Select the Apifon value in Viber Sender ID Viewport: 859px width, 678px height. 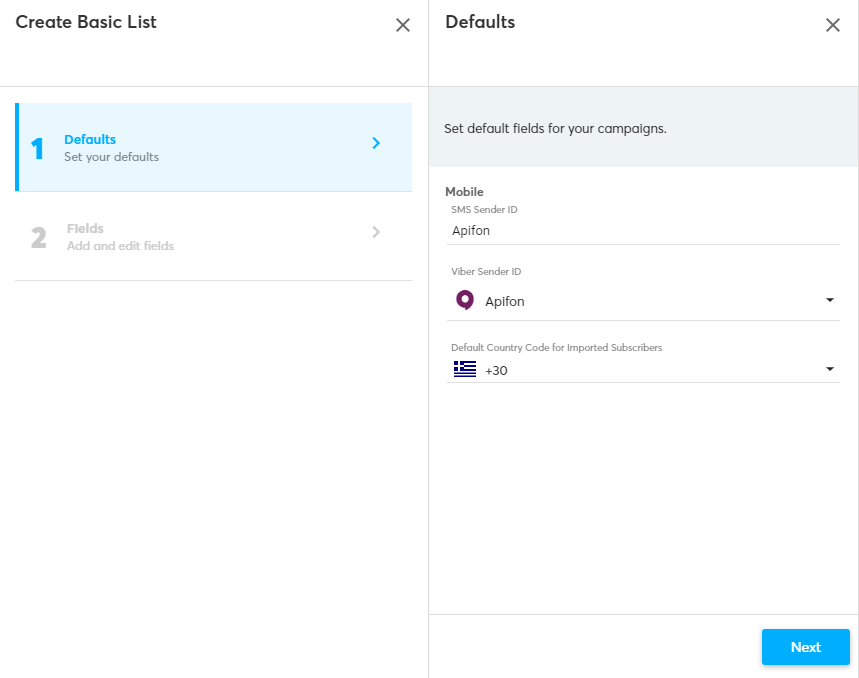coord(505,301)
